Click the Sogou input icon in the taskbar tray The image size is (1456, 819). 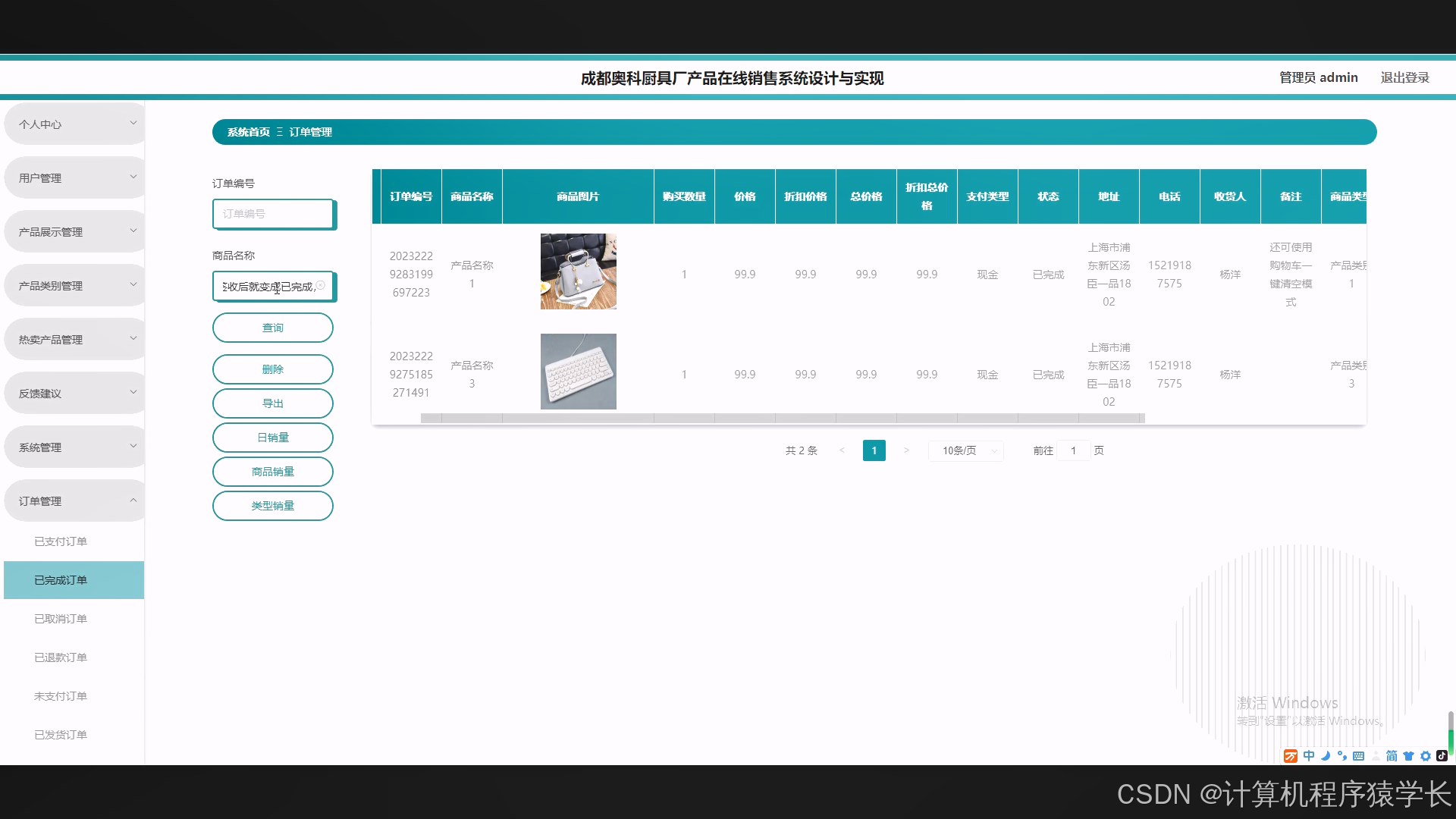[x=1289, y=755]
